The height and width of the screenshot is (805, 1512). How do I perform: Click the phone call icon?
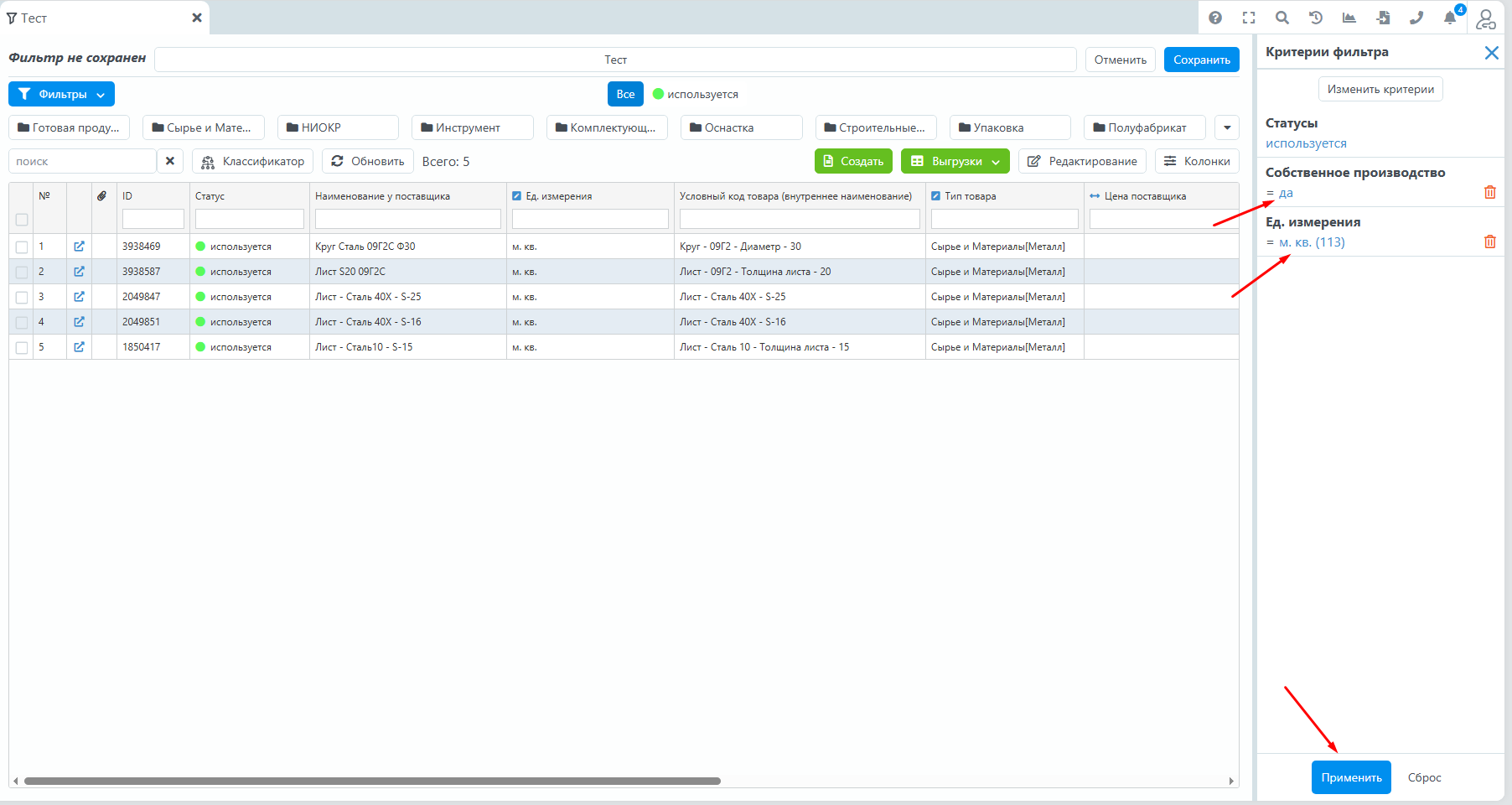point(1416,18)
